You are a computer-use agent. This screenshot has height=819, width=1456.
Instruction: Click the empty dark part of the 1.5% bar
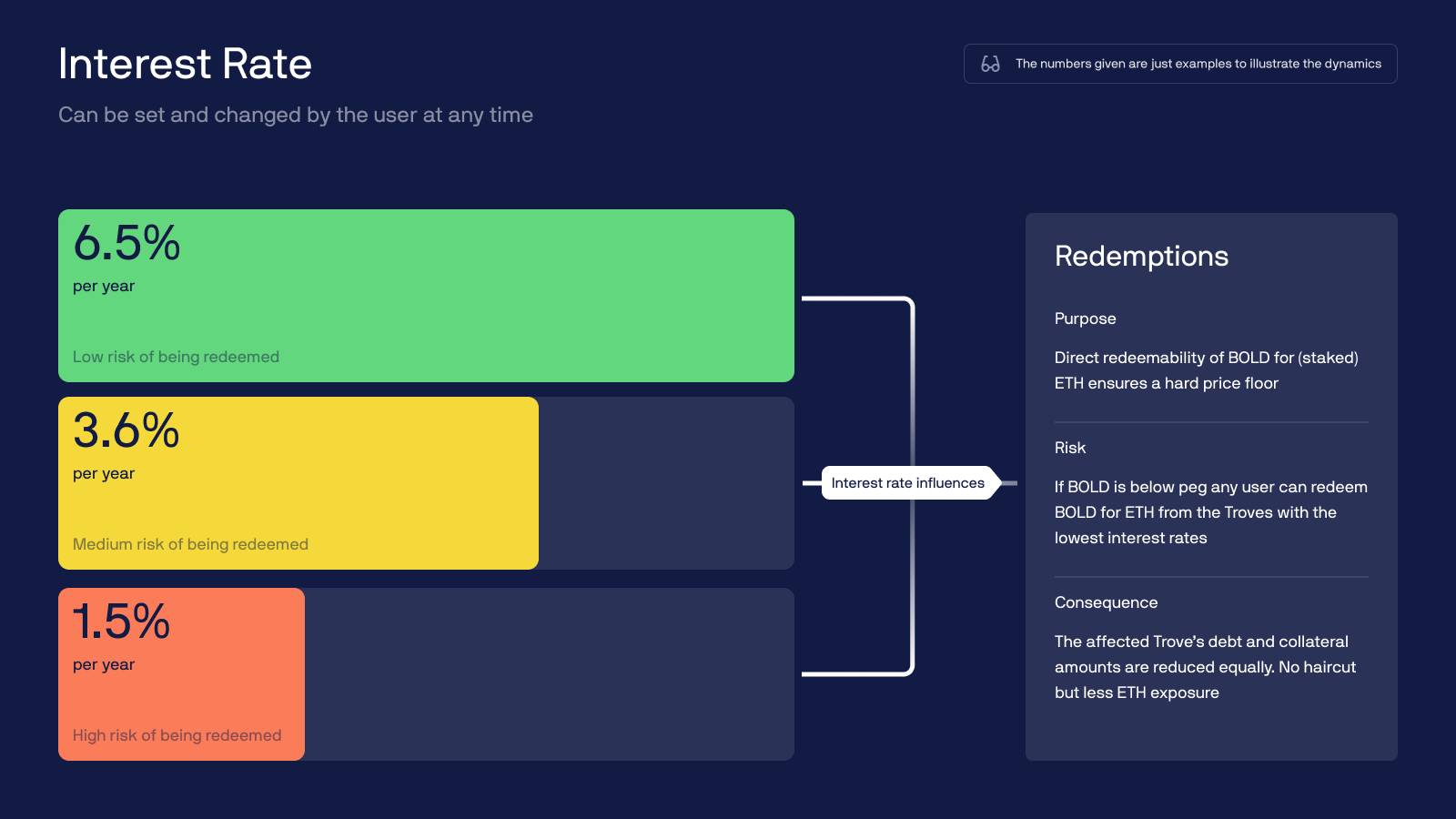point(550,674)
